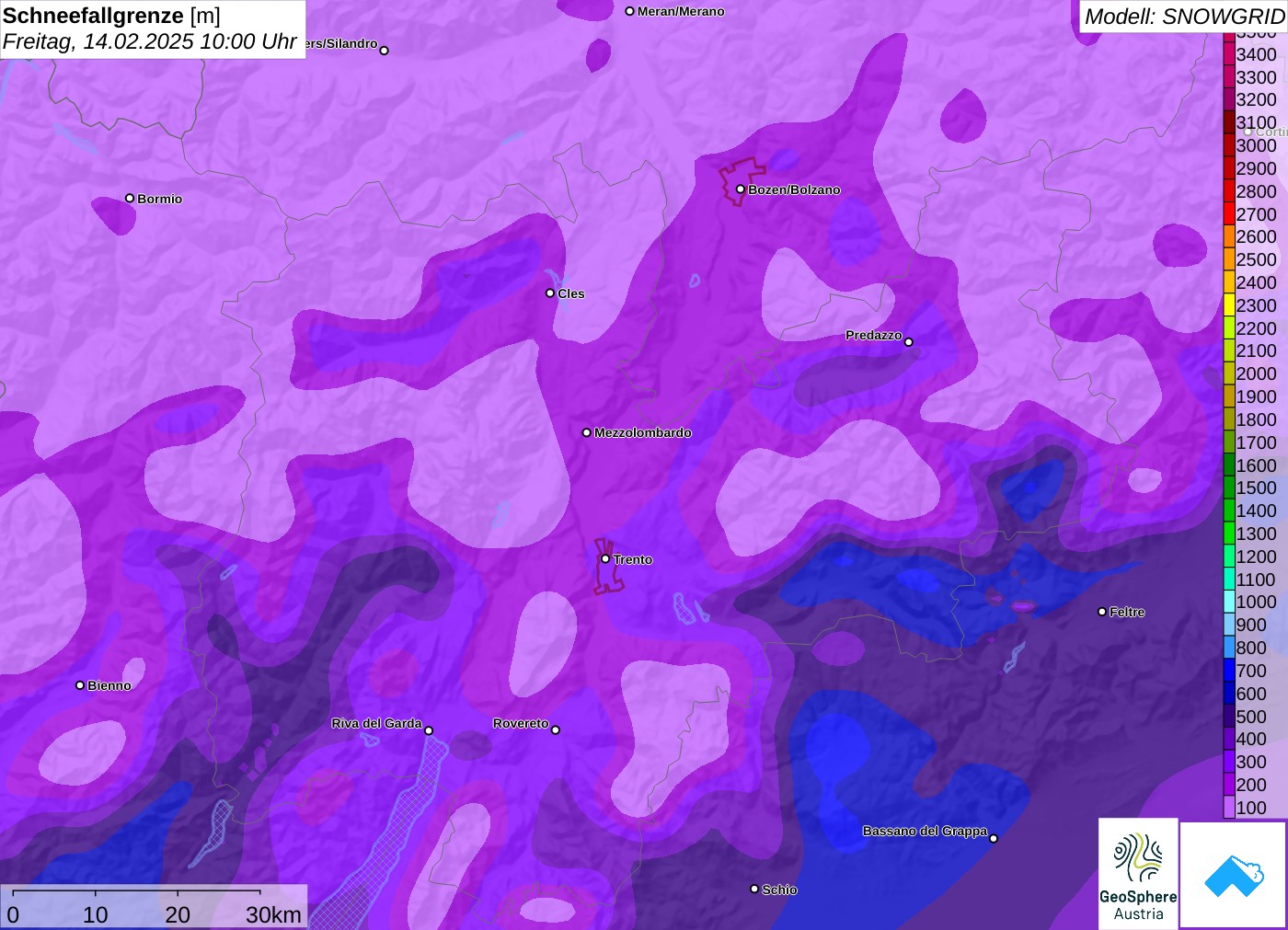Screen dimensions: 1288x930
Task: Click the Silandro location marker dot
Action: click(385, 51)
